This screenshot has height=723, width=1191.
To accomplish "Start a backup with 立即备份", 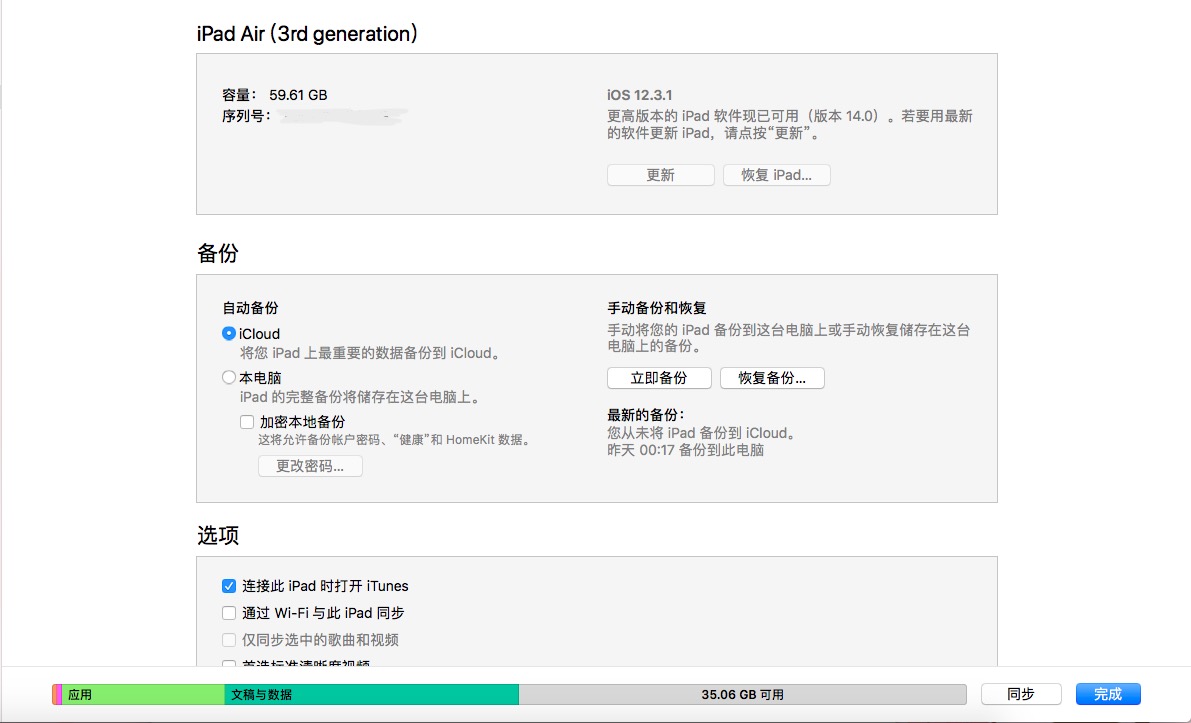I will [659, 378].
